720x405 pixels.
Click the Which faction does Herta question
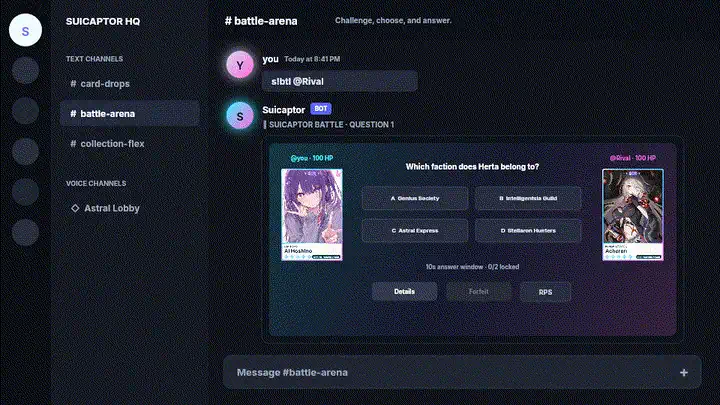(x=472, y=167)
